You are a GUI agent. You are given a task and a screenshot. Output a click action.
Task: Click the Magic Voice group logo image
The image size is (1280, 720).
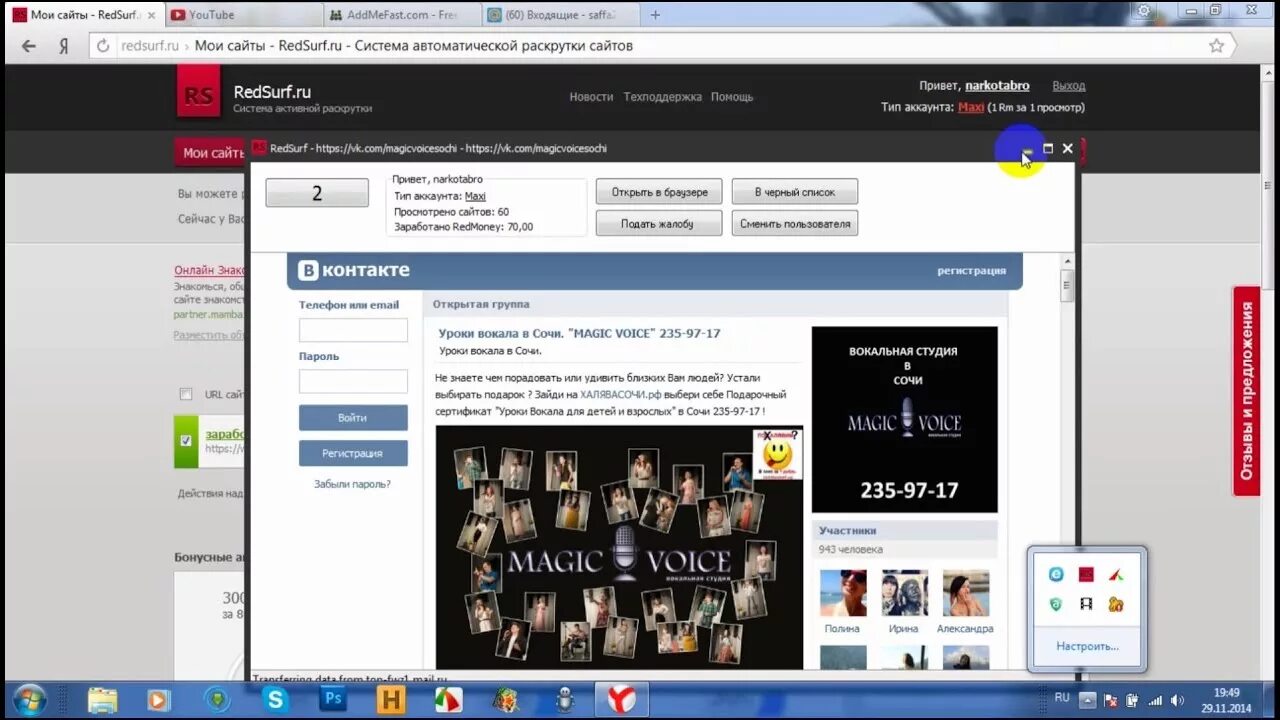click(x=904, y=419)
